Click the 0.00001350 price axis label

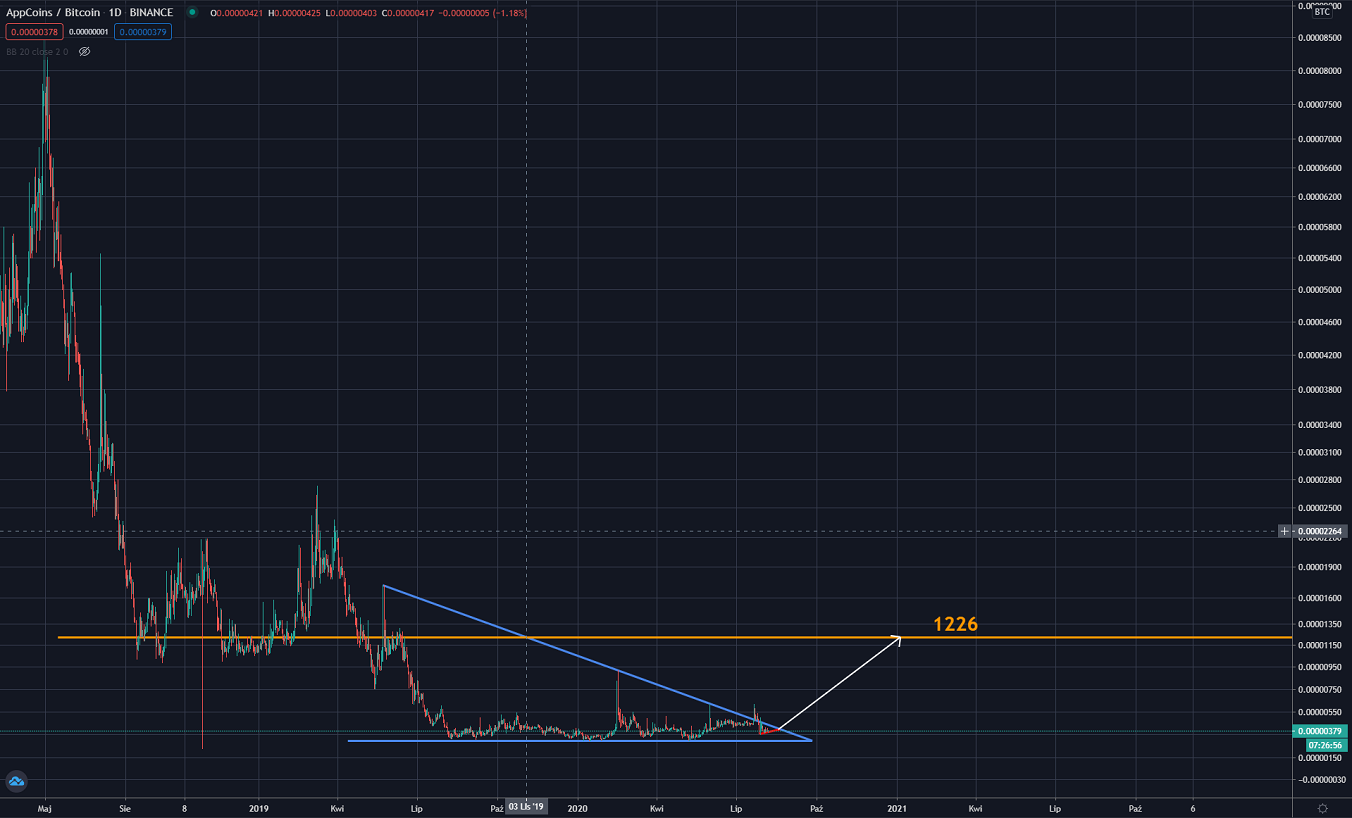coord(1319,624)
